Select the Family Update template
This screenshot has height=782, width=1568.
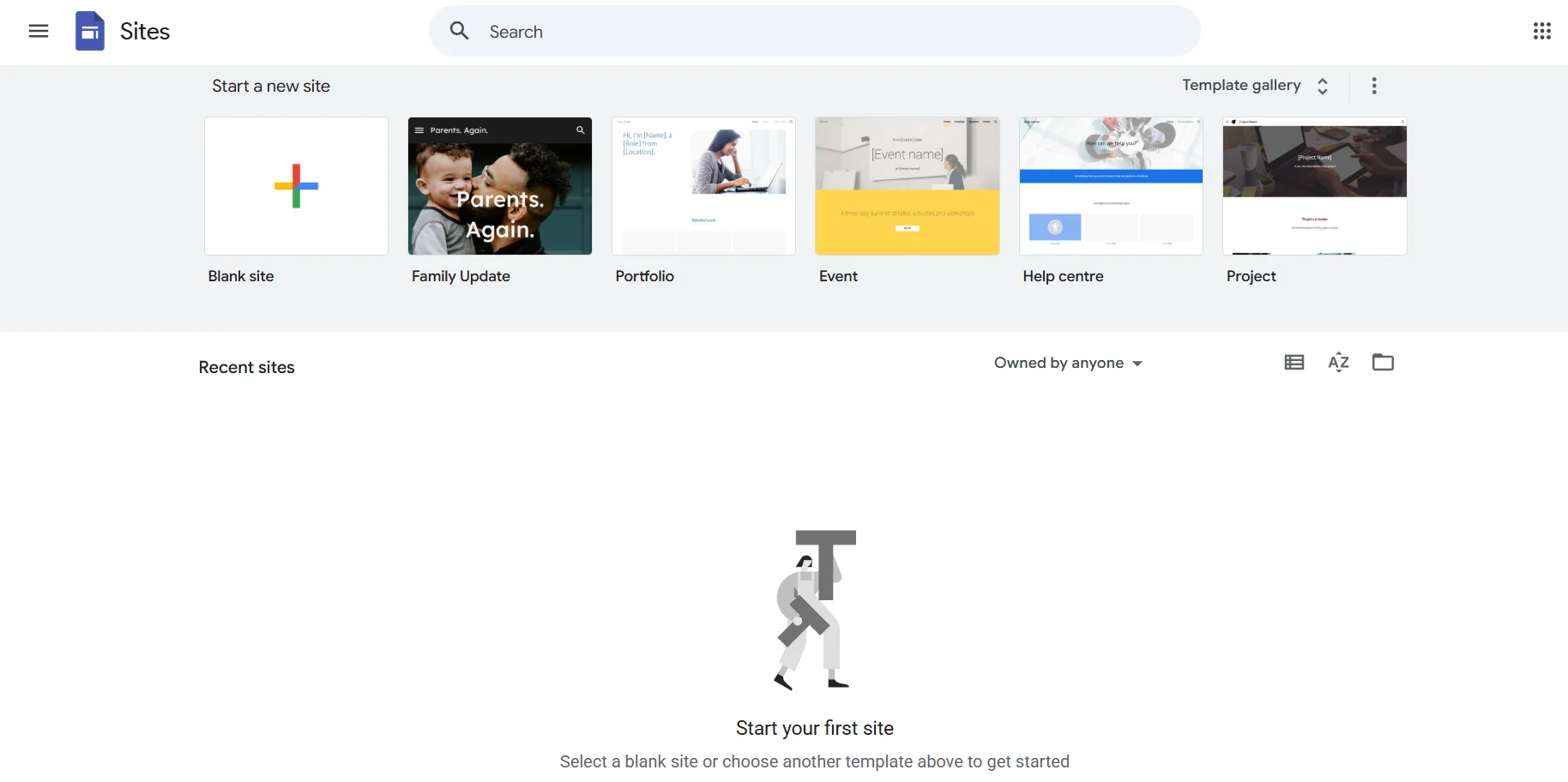click(500, 186)
